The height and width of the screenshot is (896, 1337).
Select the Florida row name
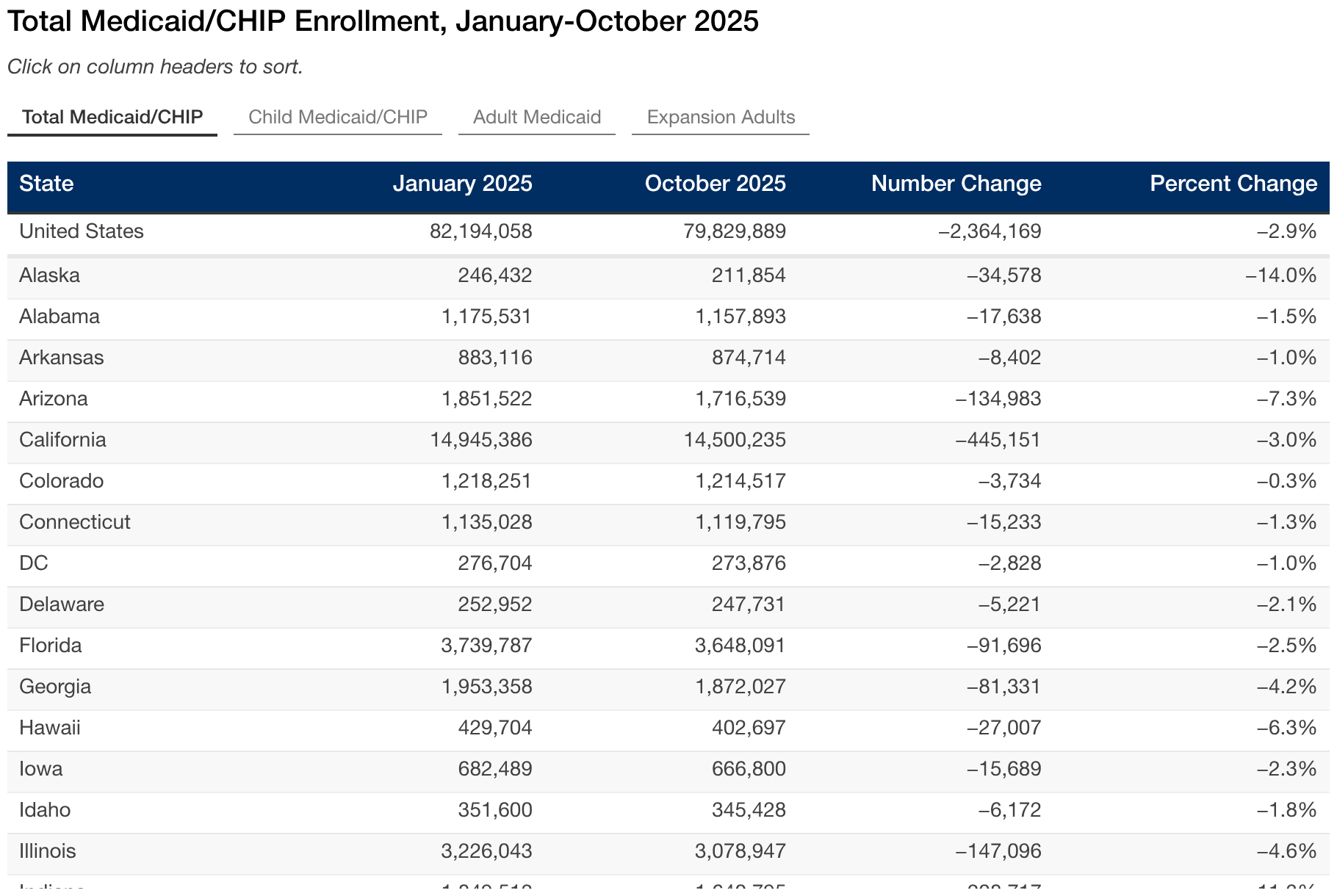tap(51, 646)
